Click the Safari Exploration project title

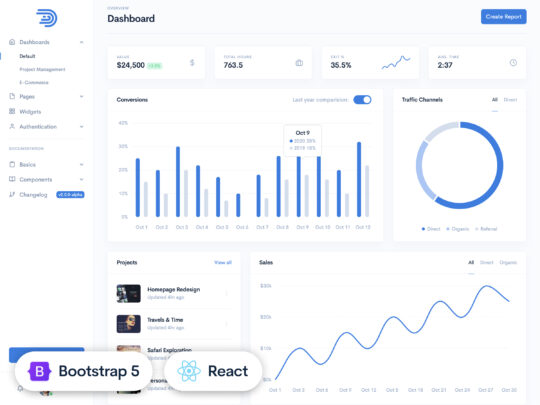coord(169,350)
